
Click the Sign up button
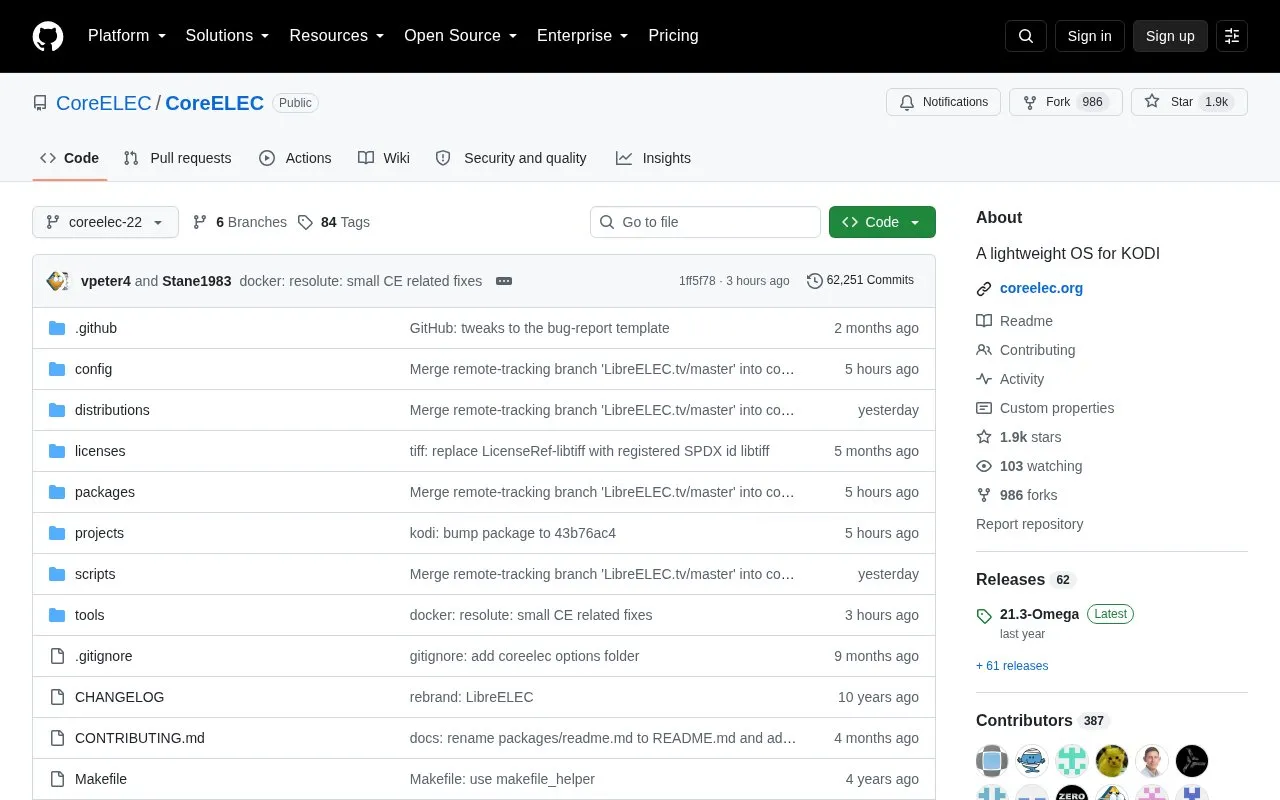tap(1170, 36)
